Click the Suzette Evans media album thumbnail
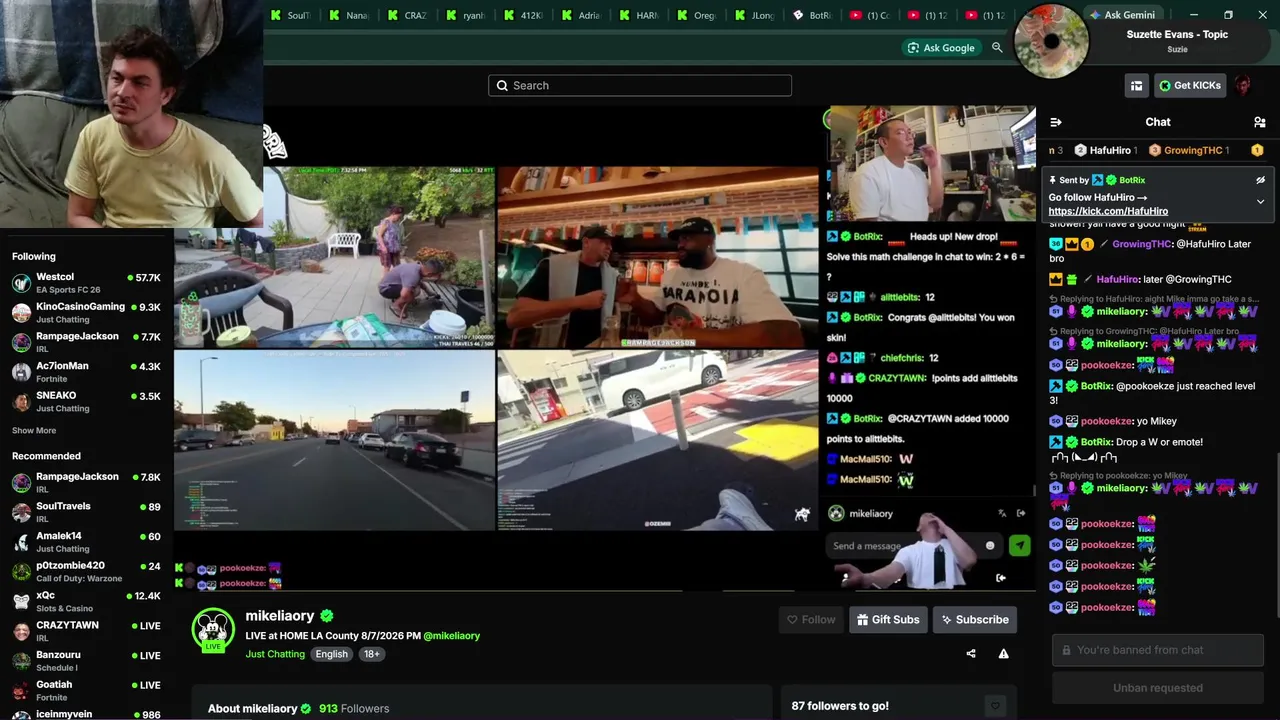The height and width of the screenshot is (720, 1280). 1051,41
